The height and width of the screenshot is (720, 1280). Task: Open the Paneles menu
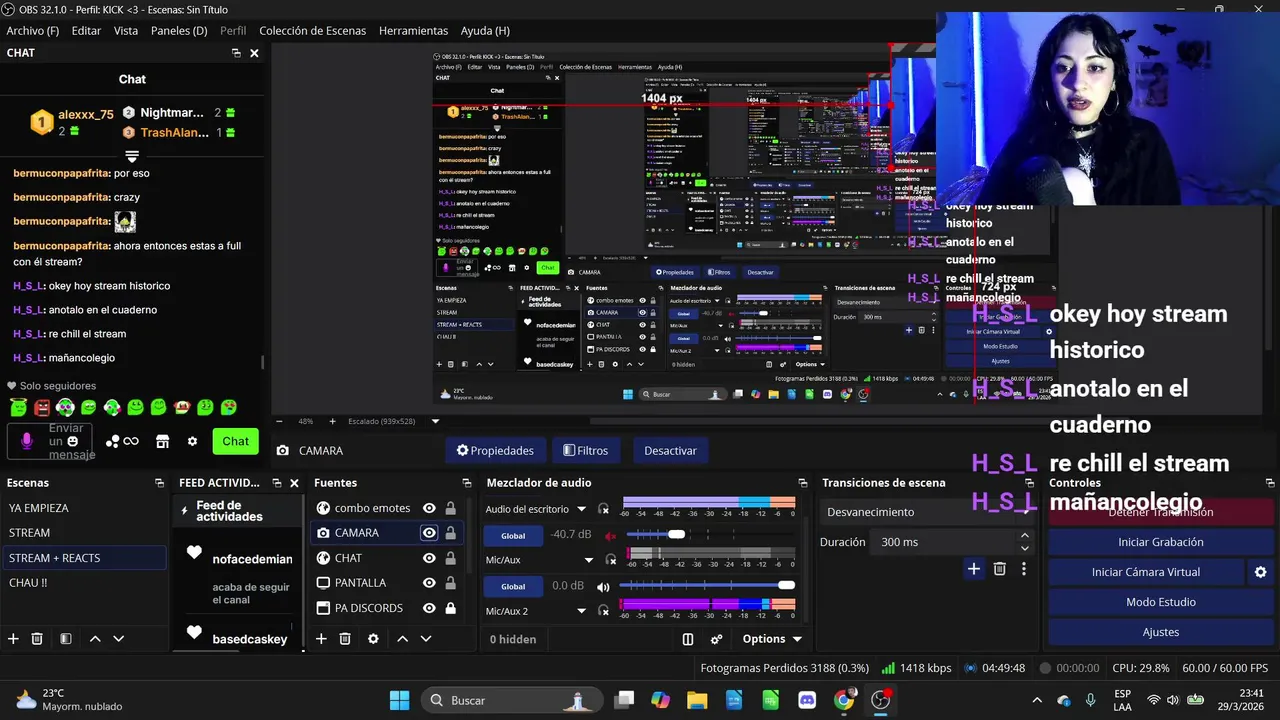(179, 31)
